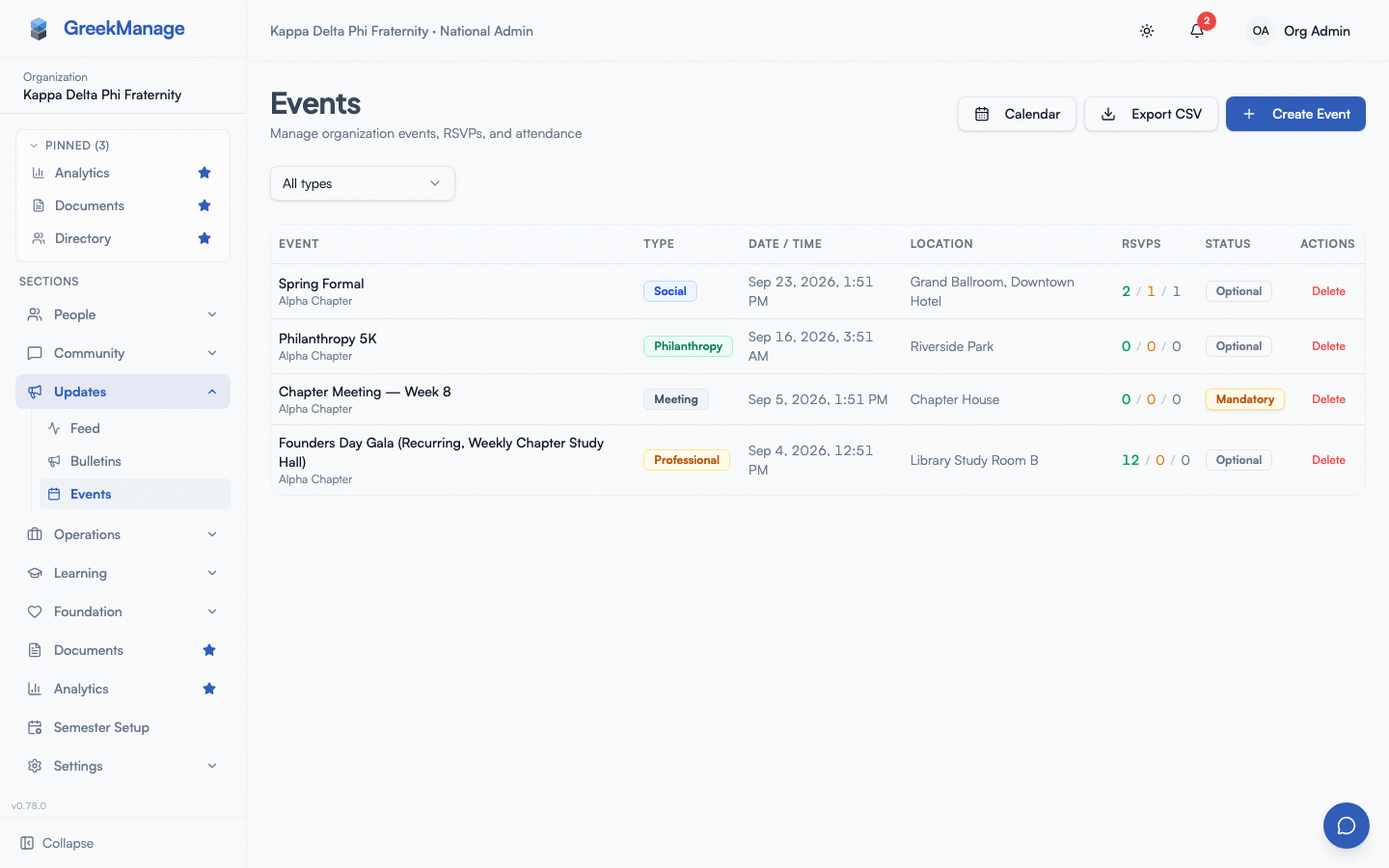1389x868 pixels.
Task: Delete the Founders Day Gala event
Action: click(x=1328, y=460)
